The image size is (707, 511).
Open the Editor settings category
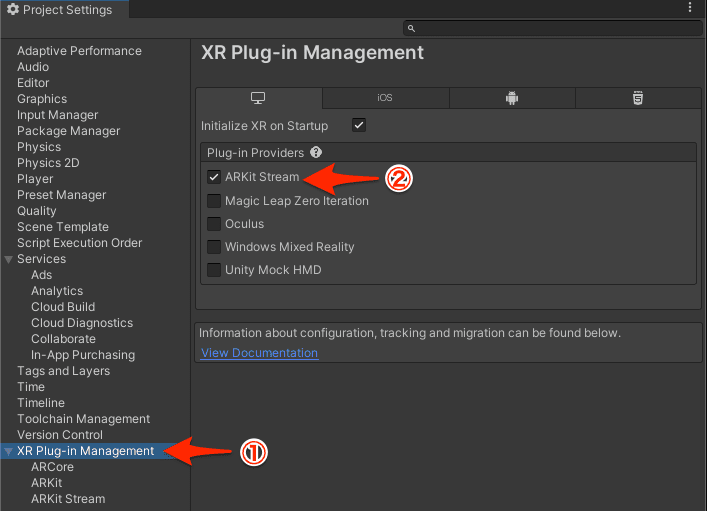click(x=33, y=83)
